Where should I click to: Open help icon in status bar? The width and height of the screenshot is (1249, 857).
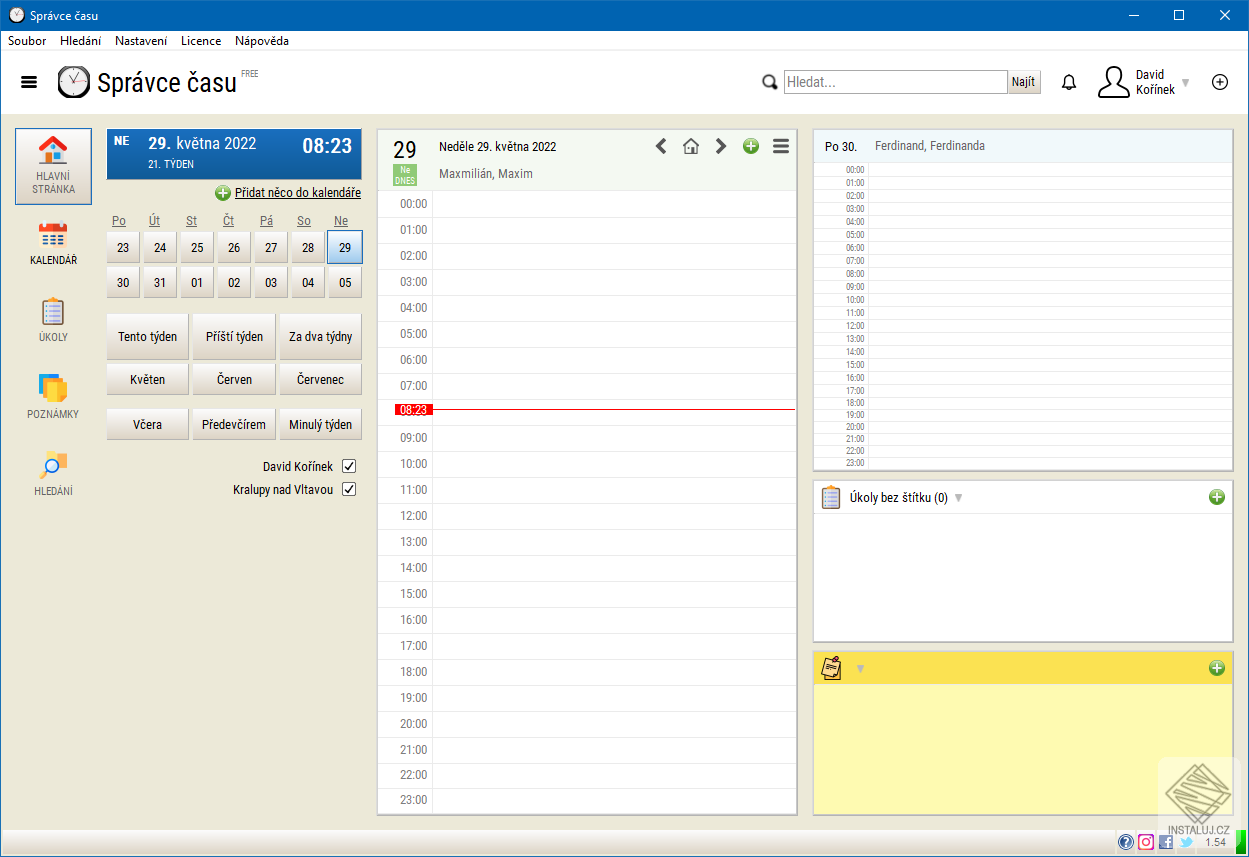coord(1126,842)
